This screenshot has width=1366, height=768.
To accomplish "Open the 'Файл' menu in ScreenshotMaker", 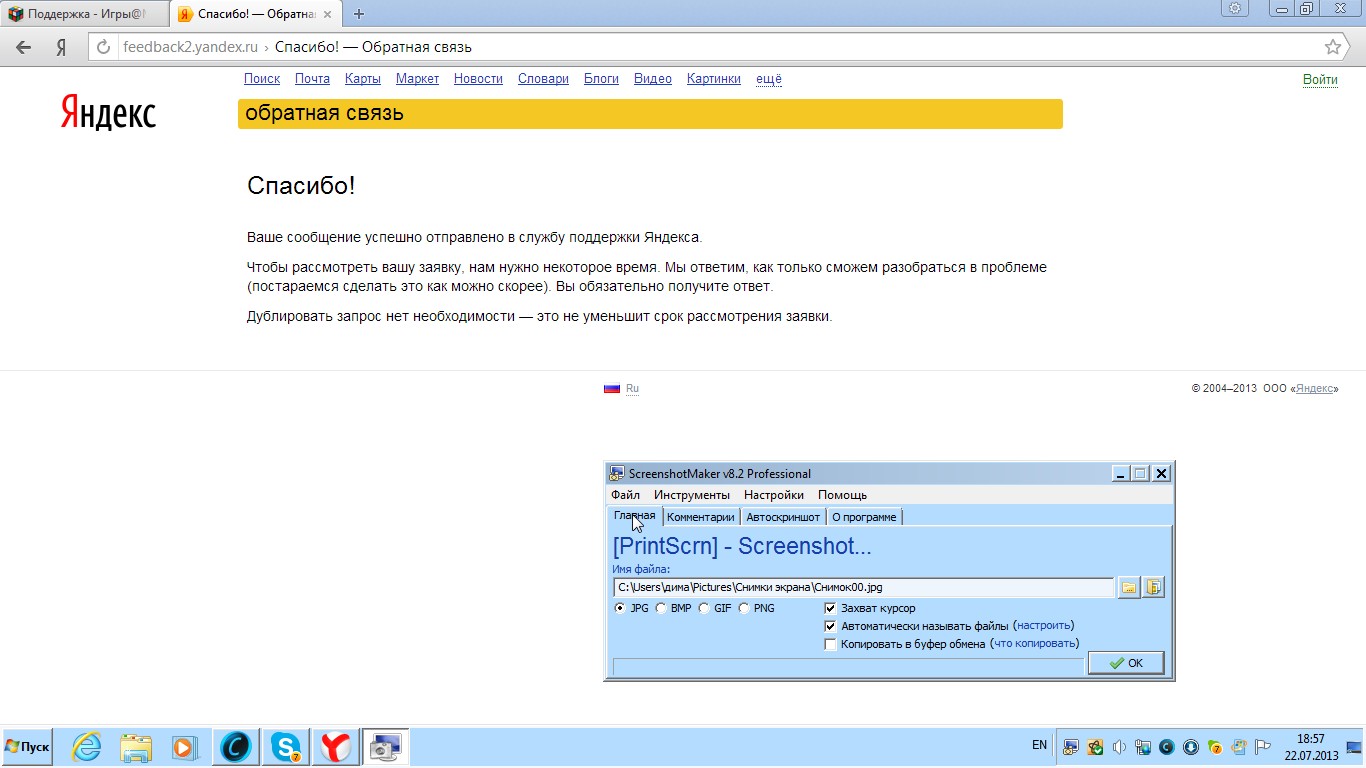I will click(626, 495).
